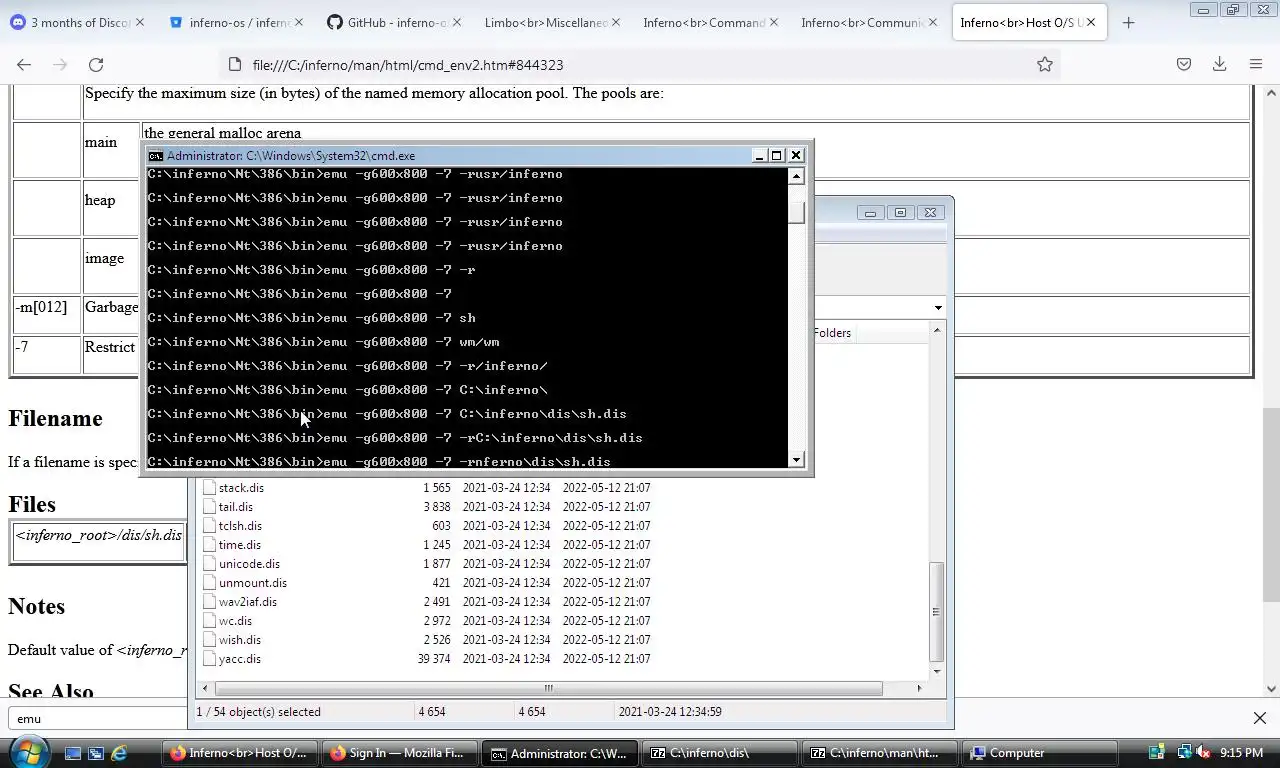This screenshot has width=1280, height=768.
Task: Select the 'tclsh.dis' file in 7-Zip
Action: 240,526
